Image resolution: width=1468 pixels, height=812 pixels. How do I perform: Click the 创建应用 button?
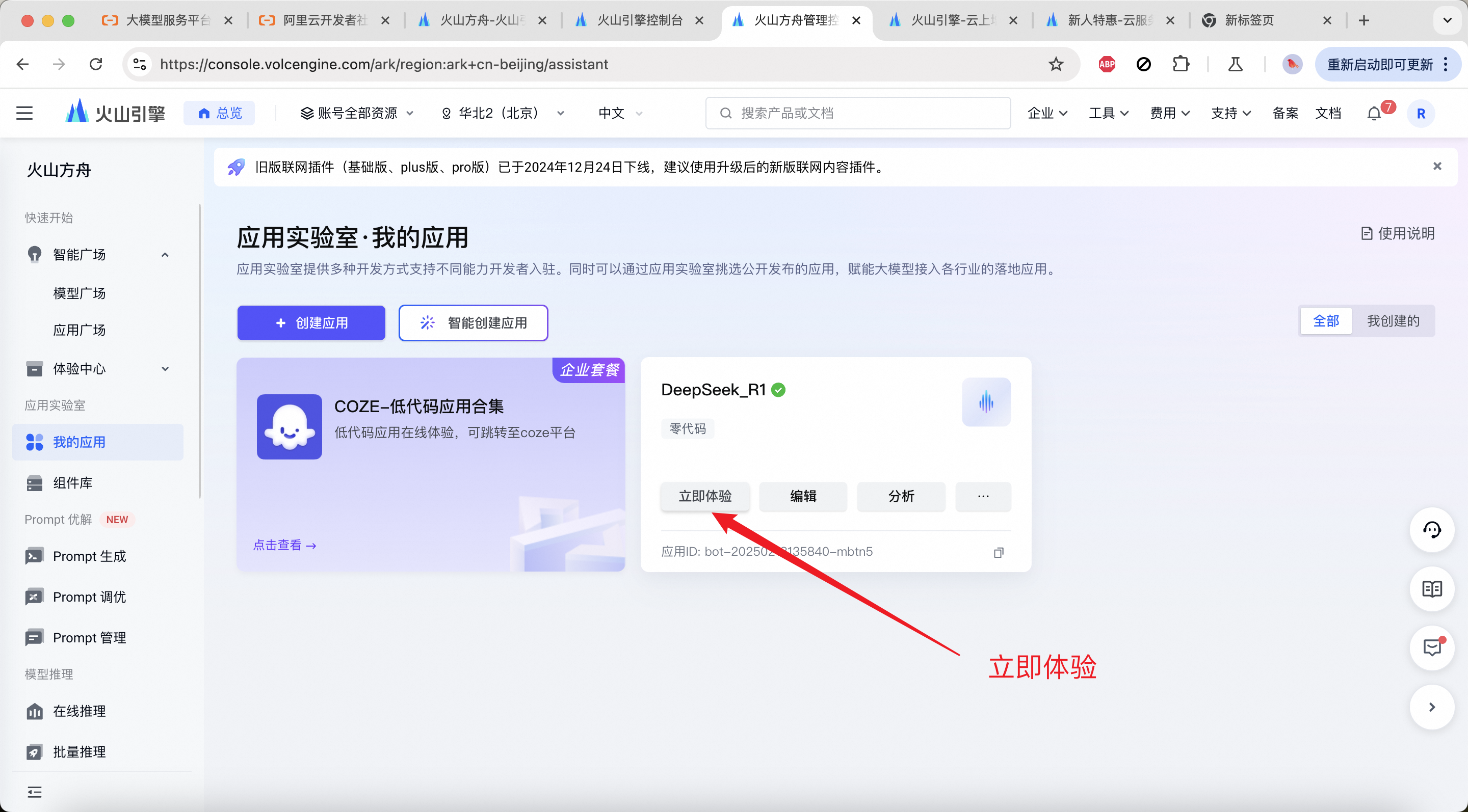coord(311,323)
